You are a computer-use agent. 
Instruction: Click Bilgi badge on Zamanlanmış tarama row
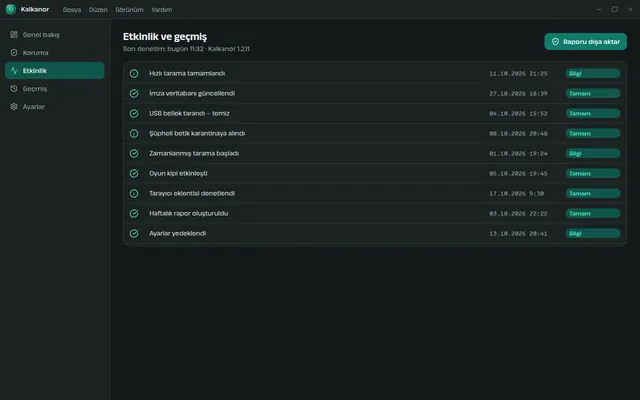tap(593, 153)
